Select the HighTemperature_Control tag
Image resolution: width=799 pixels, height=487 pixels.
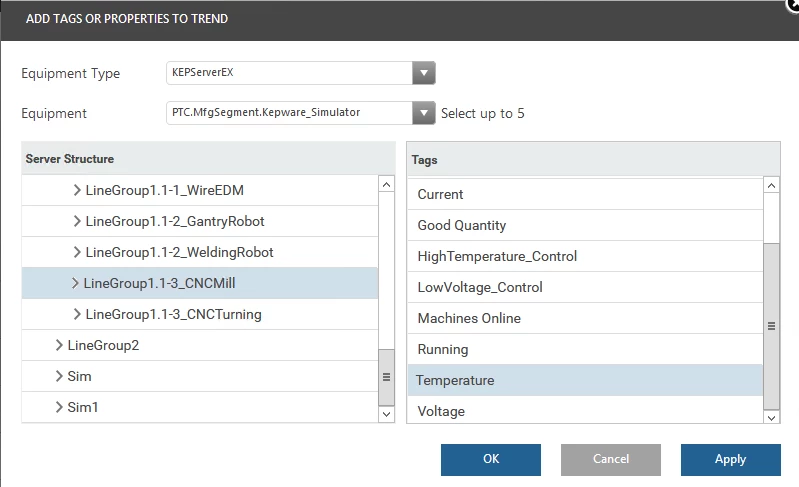pyautogui.click(x=585, y=256)
